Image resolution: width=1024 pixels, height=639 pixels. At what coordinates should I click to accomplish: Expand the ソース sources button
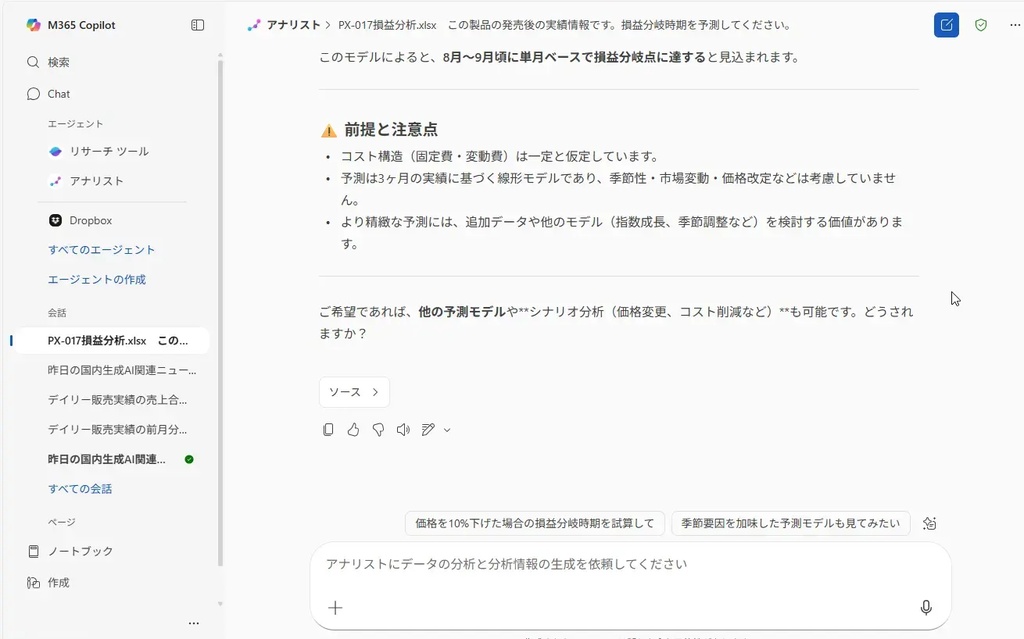pos(354,392)
